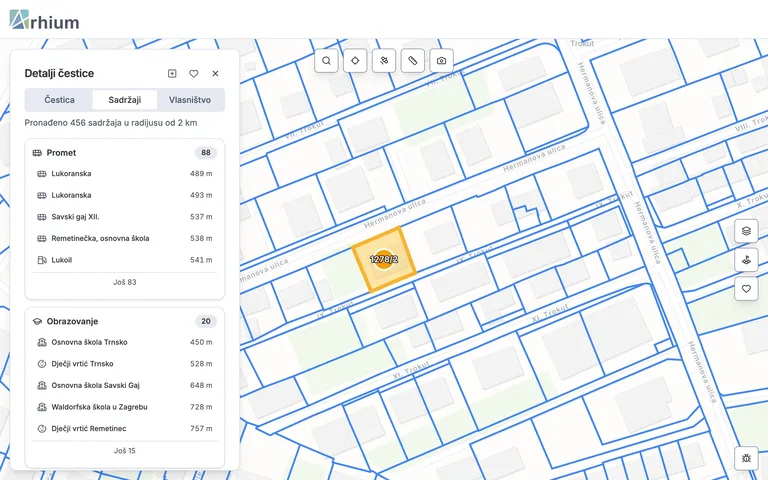Image resolution: width=768 pixels, height=480 pixels.
Task: Click the bus icon for Savski gaj XII.
Action: click(42, 217)
